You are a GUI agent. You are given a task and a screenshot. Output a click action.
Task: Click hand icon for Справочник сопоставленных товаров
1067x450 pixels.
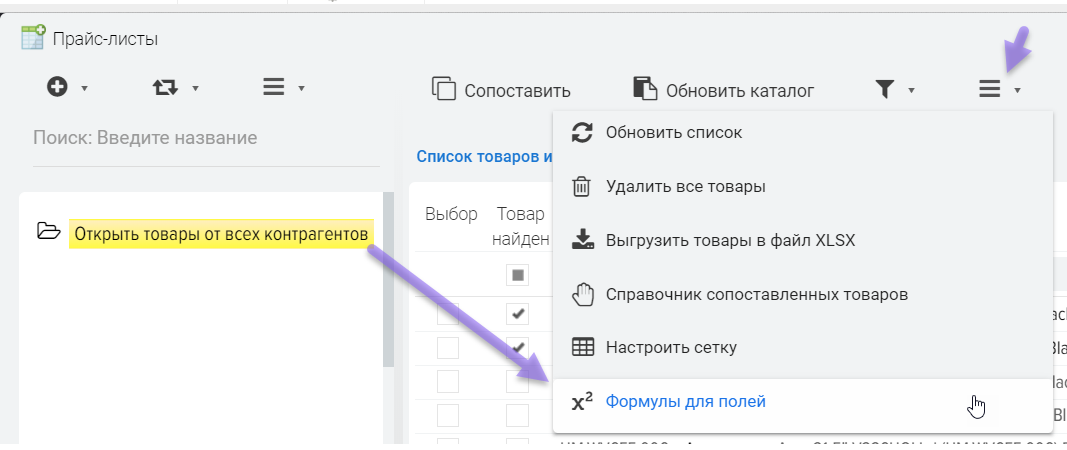tap(581, 294)
